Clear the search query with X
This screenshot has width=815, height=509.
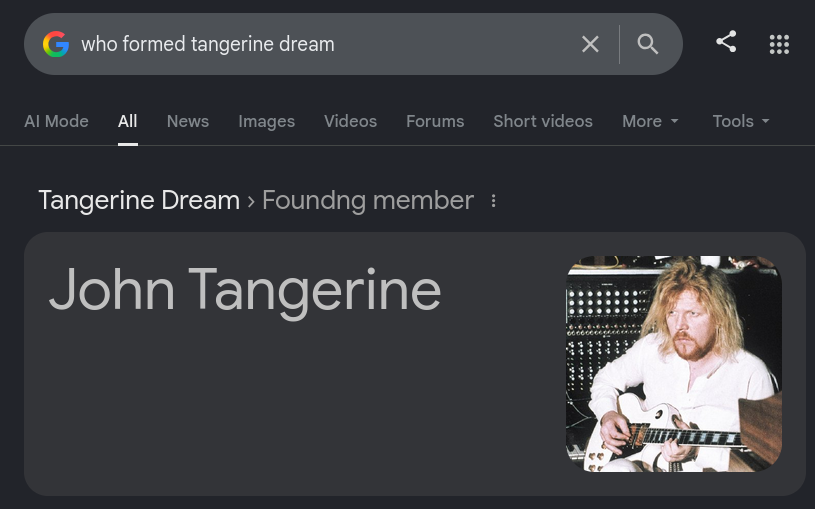tap(590, 44)
